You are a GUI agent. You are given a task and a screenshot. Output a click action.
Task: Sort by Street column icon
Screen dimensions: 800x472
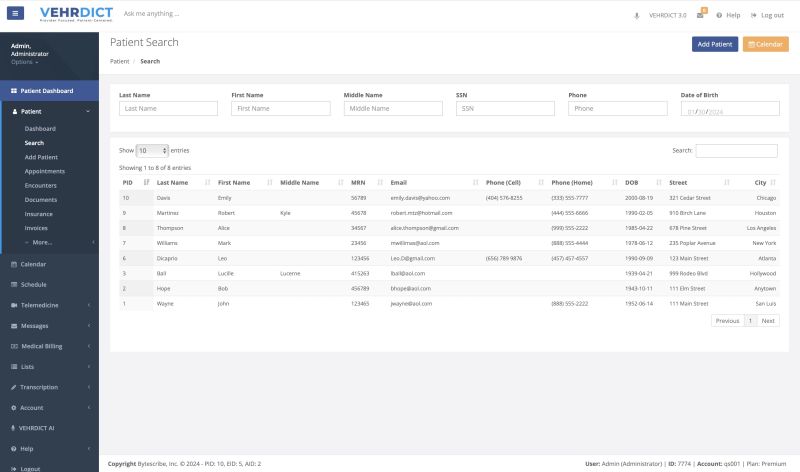[x=727, y=182]
